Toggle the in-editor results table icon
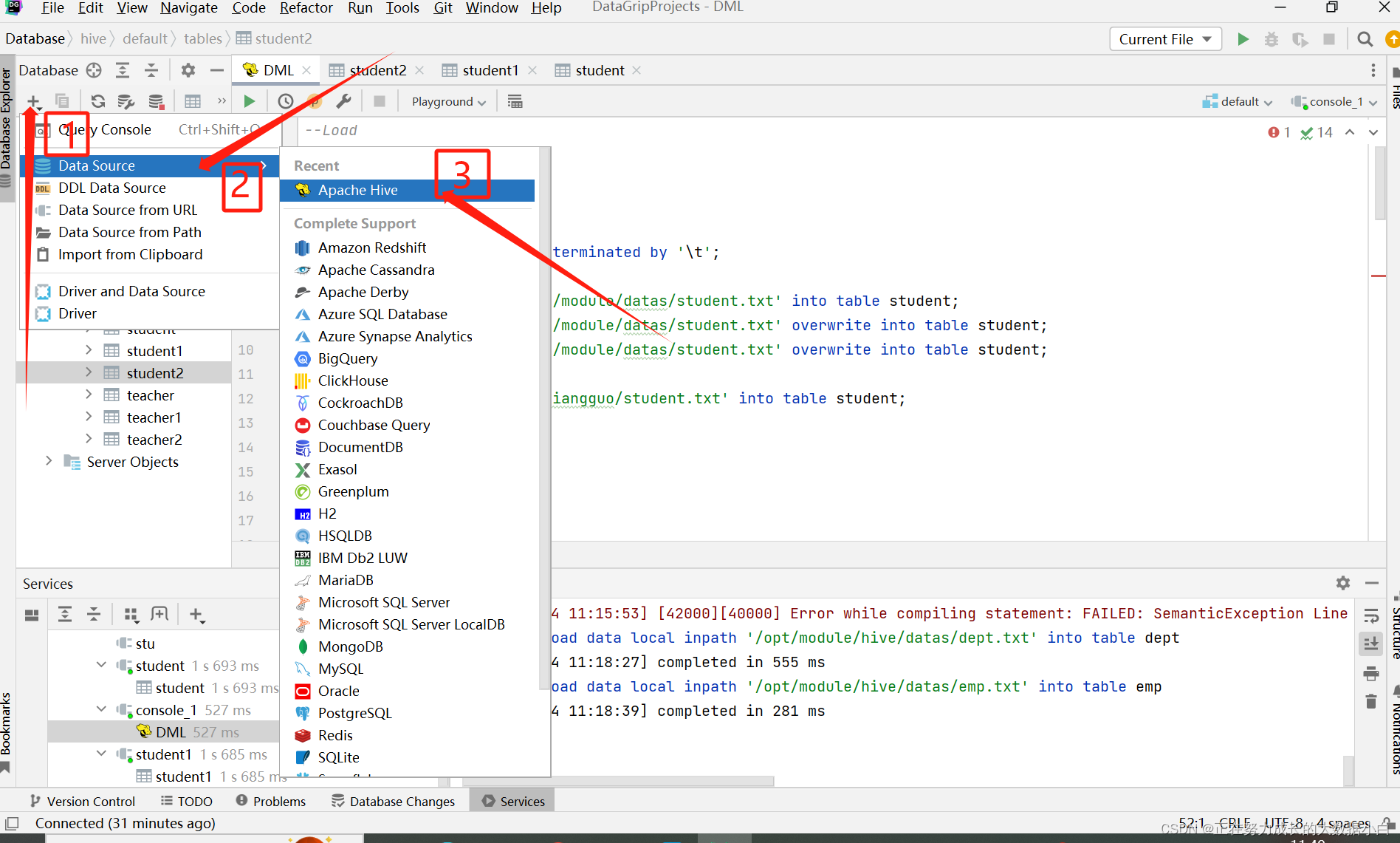 tap(515, 101)
